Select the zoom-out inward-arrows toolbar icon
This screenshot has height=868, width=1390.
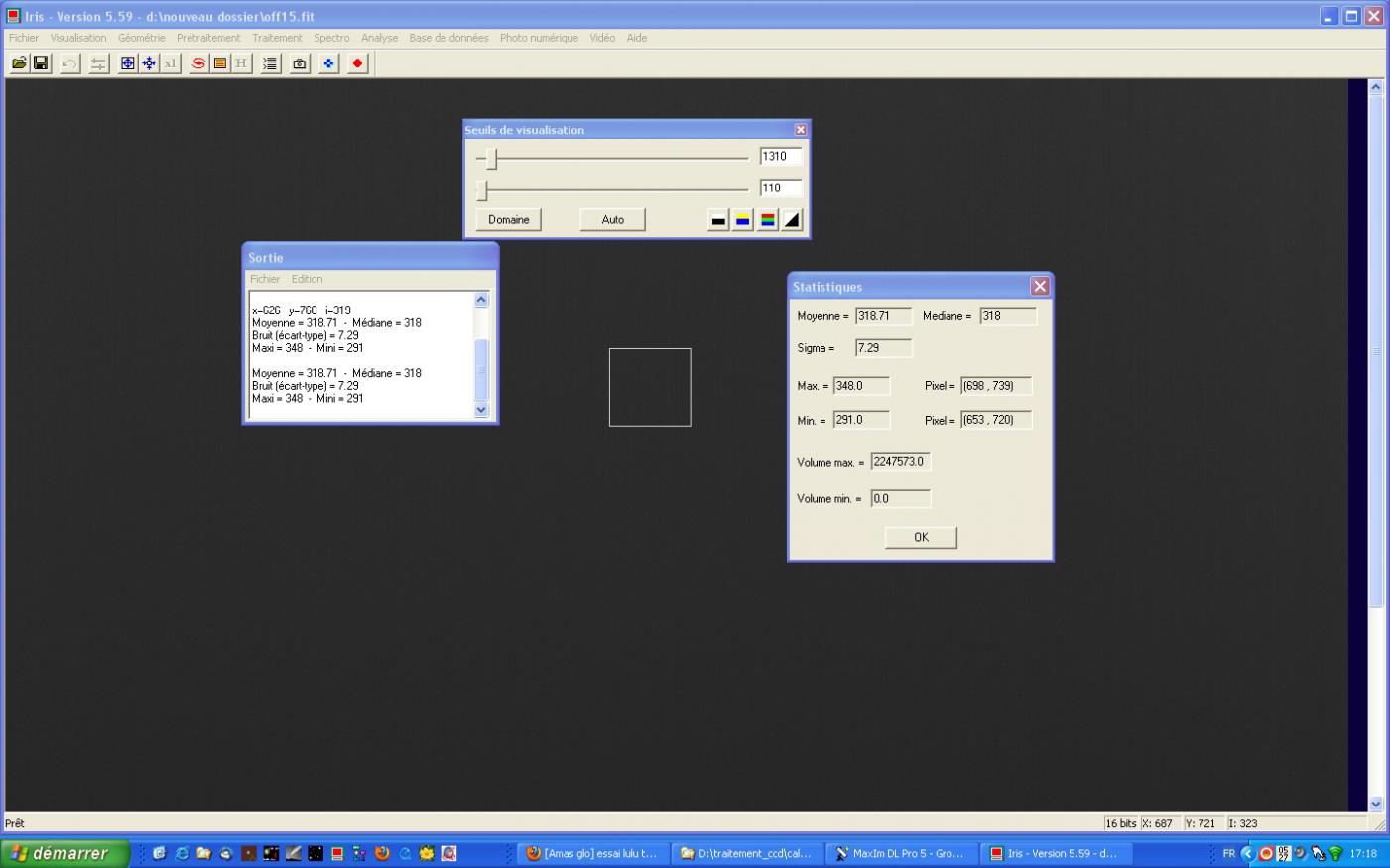149,63
